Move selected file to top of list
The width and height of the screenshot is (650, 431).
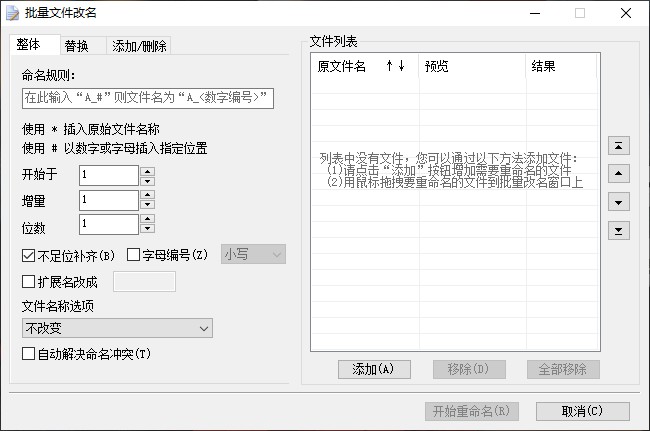click(x=618, y=145)
